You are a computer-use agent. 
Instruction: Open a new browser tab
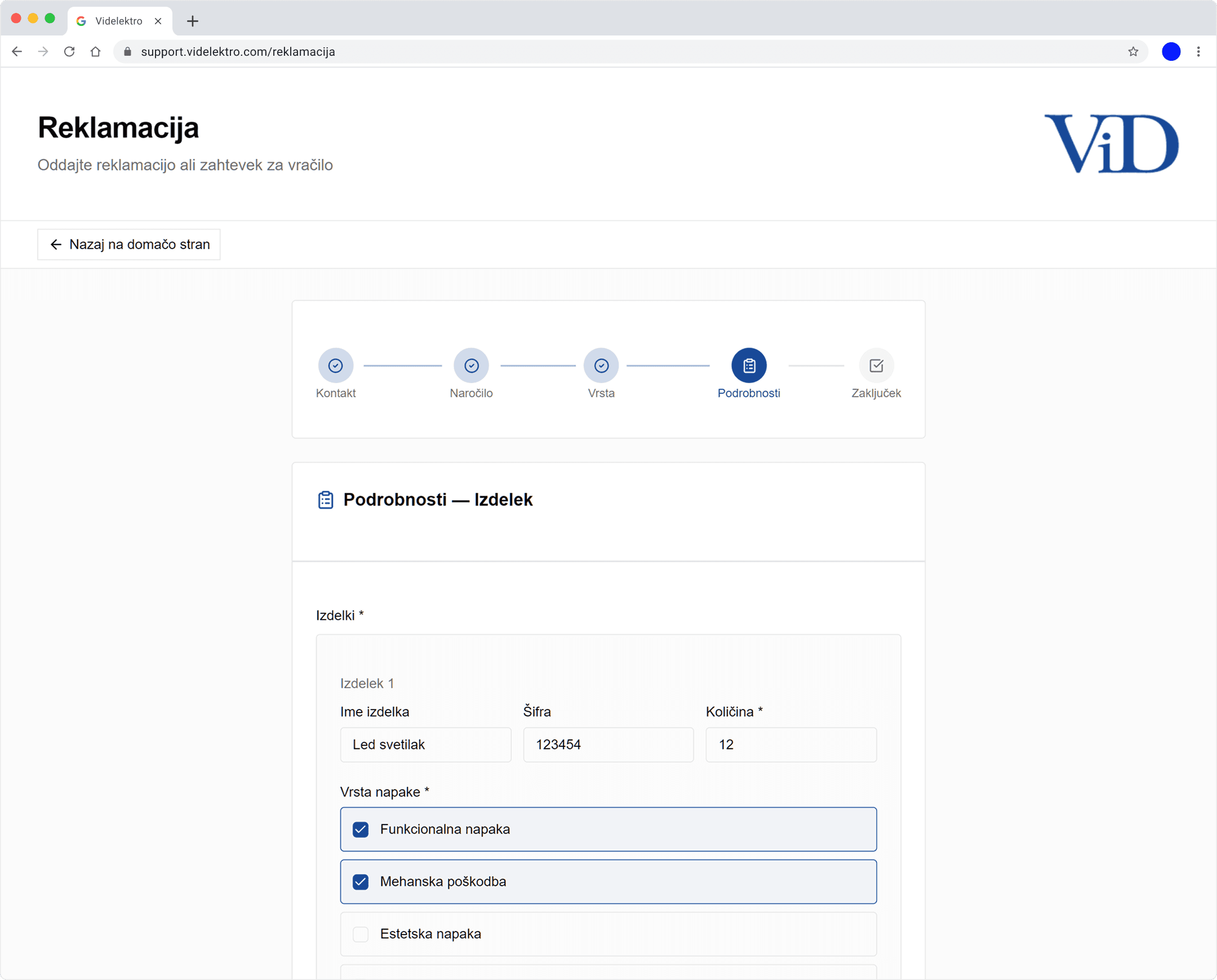(193, 21)
